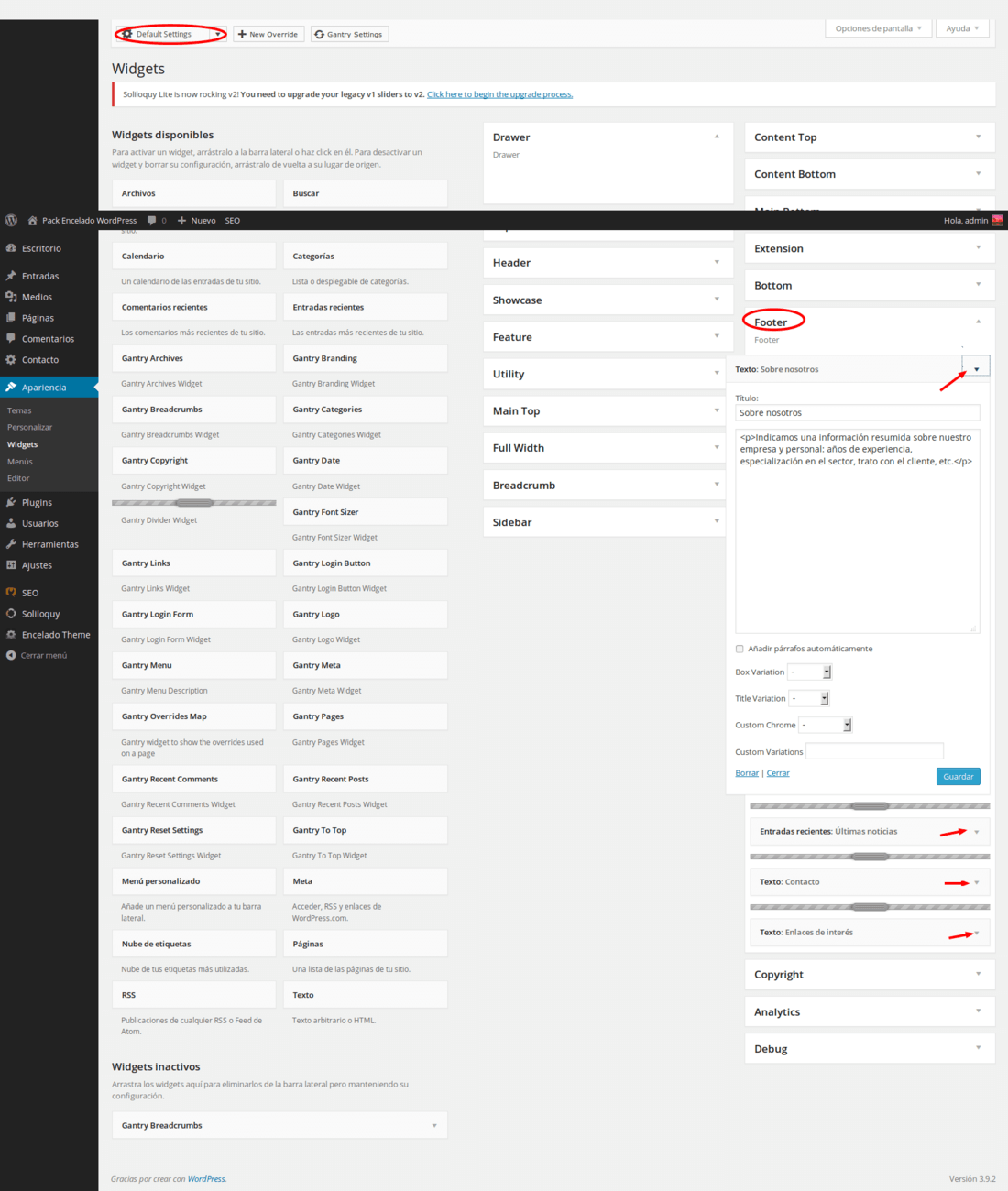
Task: Click the Cerrar menú collapse arrow icon
Action: tap(11, 655)
